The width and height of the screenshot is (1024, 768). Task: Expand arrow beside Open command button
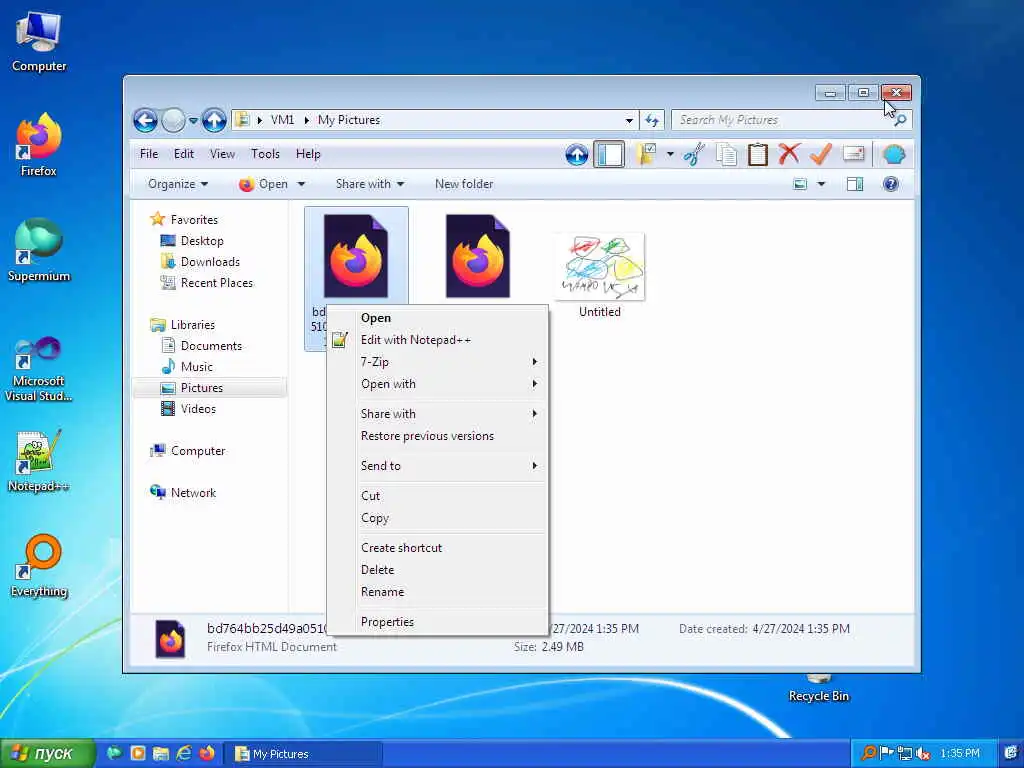click(x=301, y=184)
